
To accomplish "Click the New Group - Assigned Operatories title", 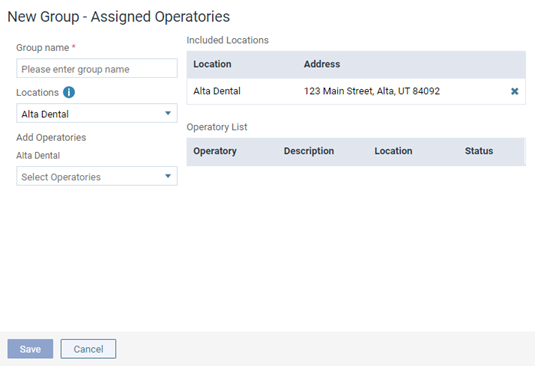I will pos(119,17).
